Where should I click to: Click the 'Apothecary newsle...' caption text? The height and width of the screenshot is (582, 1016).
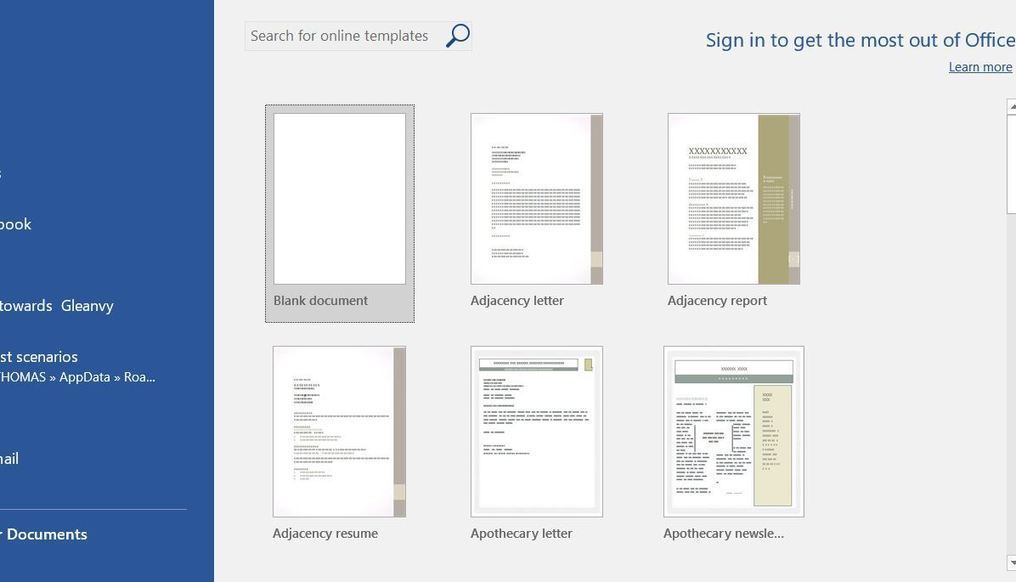pos(723,534)
